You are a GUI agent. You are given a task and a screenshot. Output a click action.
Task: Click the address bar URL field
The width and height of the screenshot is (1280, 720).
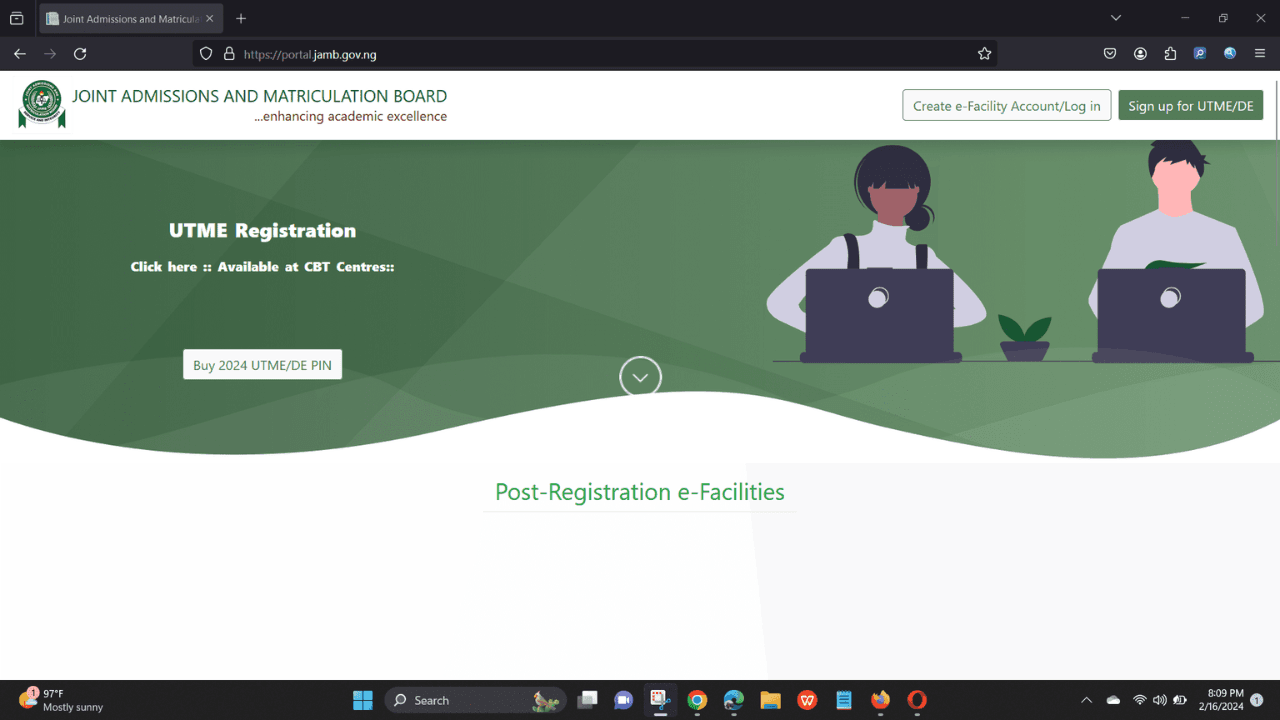click(595, 54)
